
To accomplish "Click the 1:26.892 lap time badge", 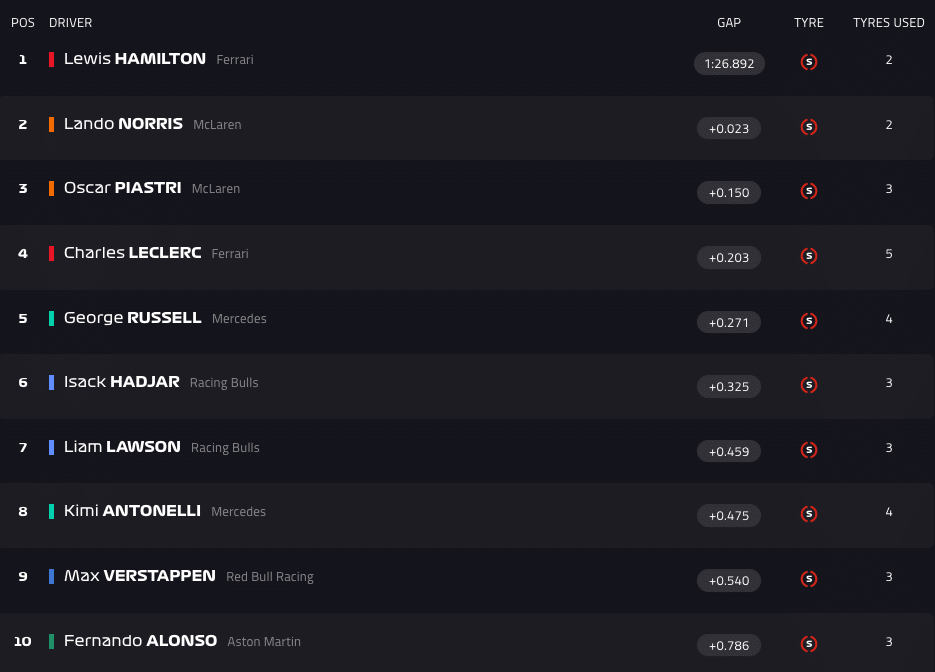I will click(x=729, y=64).
